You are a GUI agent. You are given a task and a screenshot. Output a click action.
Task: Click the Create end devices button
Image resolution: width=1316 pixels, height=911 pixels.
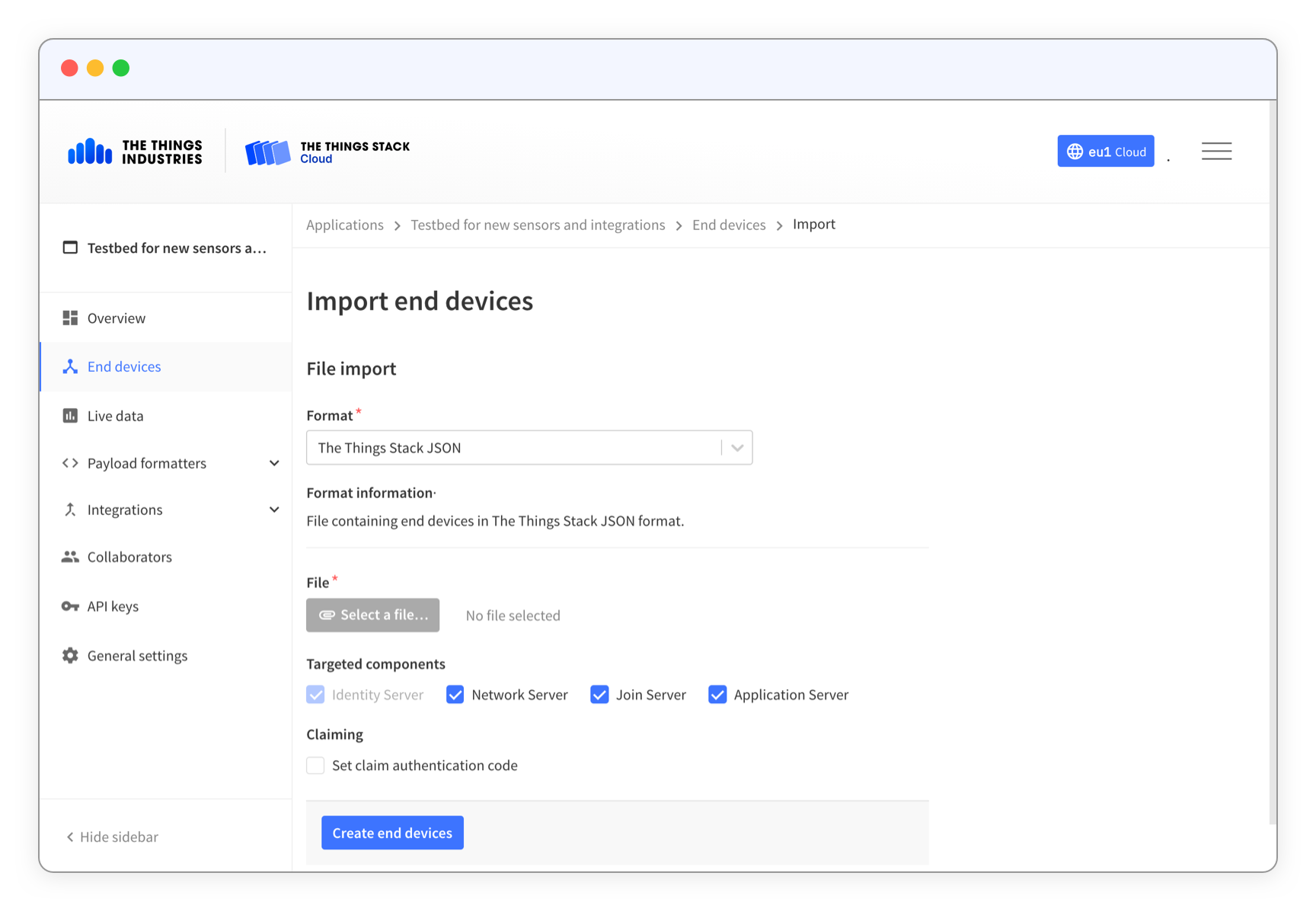tap(392, 833)
